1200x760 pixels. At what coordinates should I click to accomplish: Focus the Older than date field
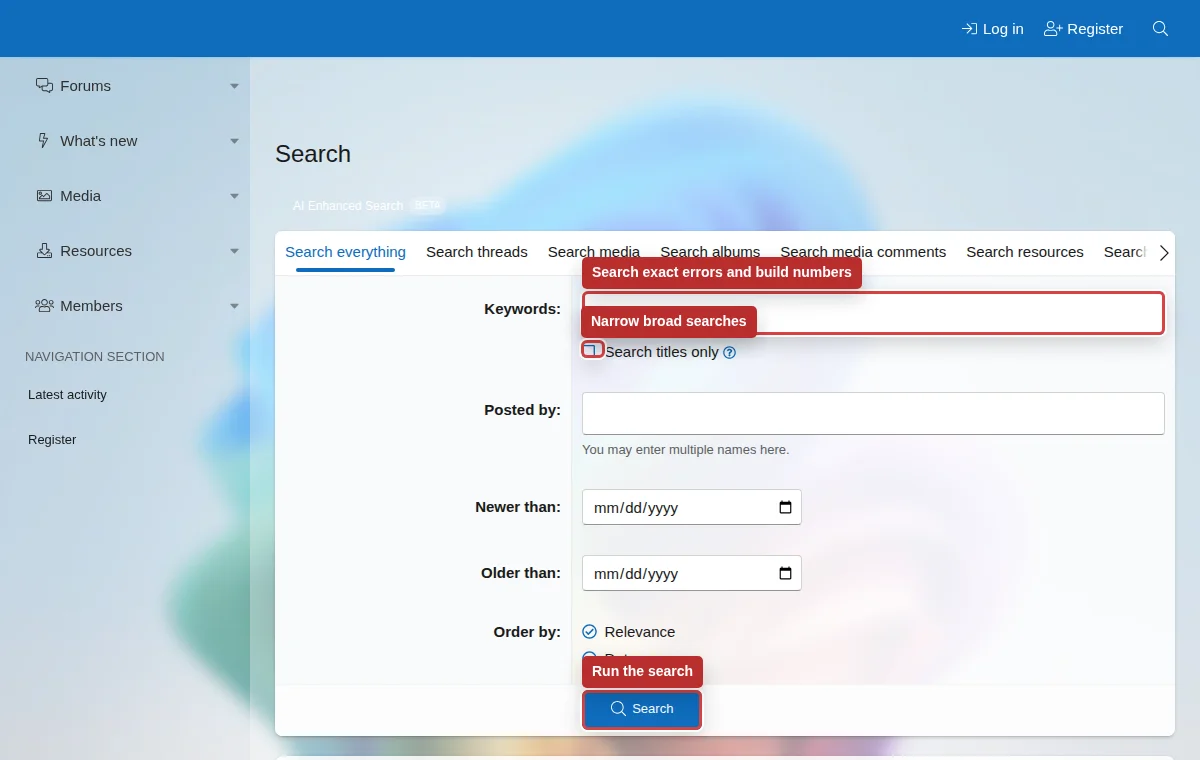click(691, 573)
